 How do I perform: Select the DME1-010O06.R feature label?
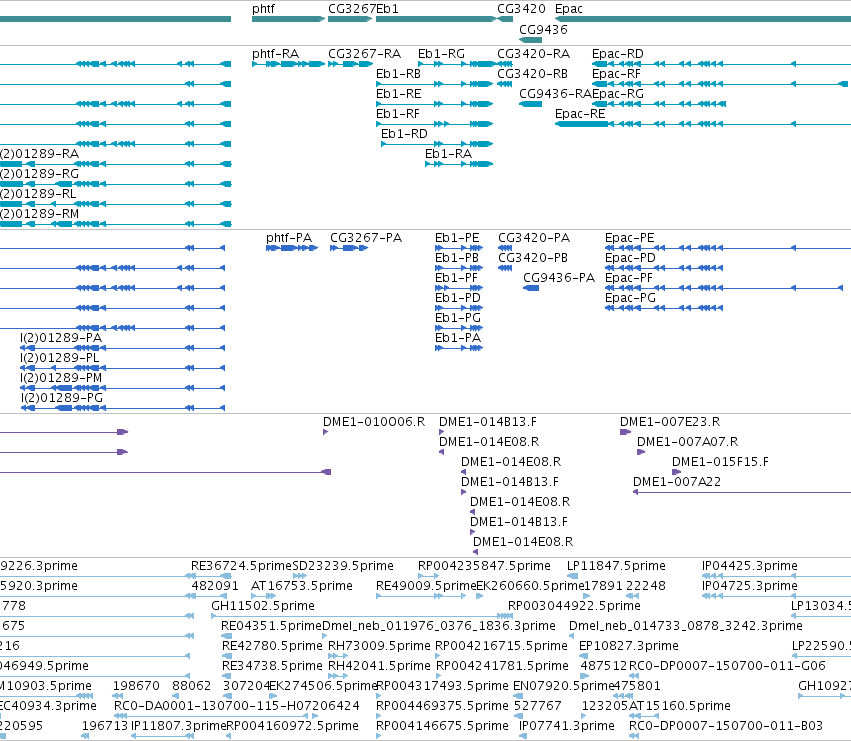coord(374,422)
